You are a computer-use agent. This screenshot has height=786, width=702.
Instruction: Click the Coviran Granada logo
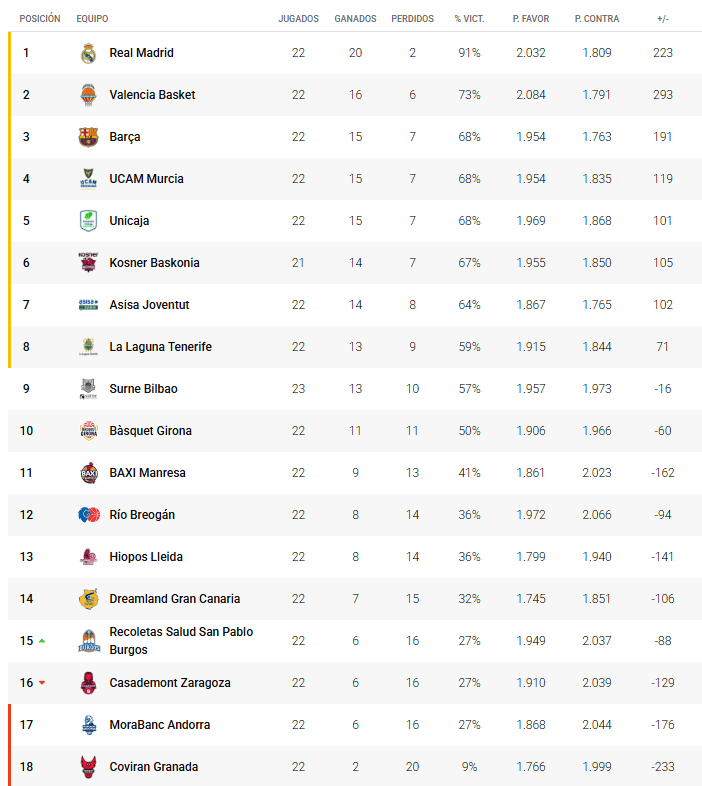[x=88, y=767]
